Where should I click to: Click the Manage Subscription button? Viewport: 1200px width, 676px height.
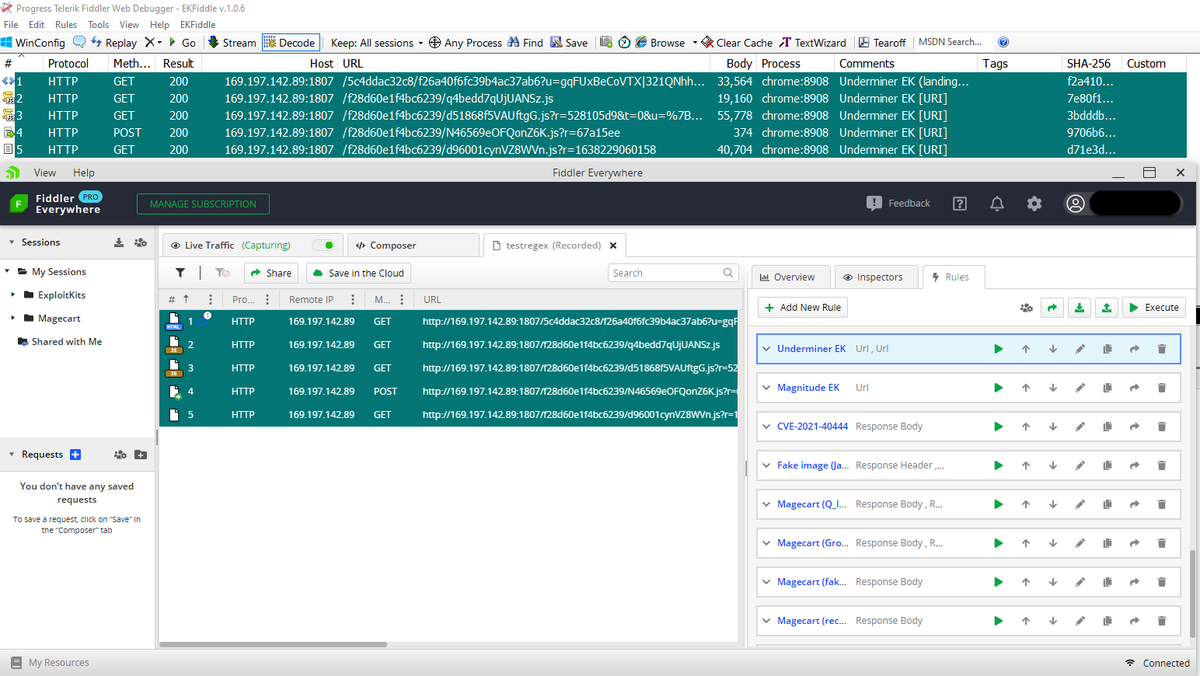[203, 204]
